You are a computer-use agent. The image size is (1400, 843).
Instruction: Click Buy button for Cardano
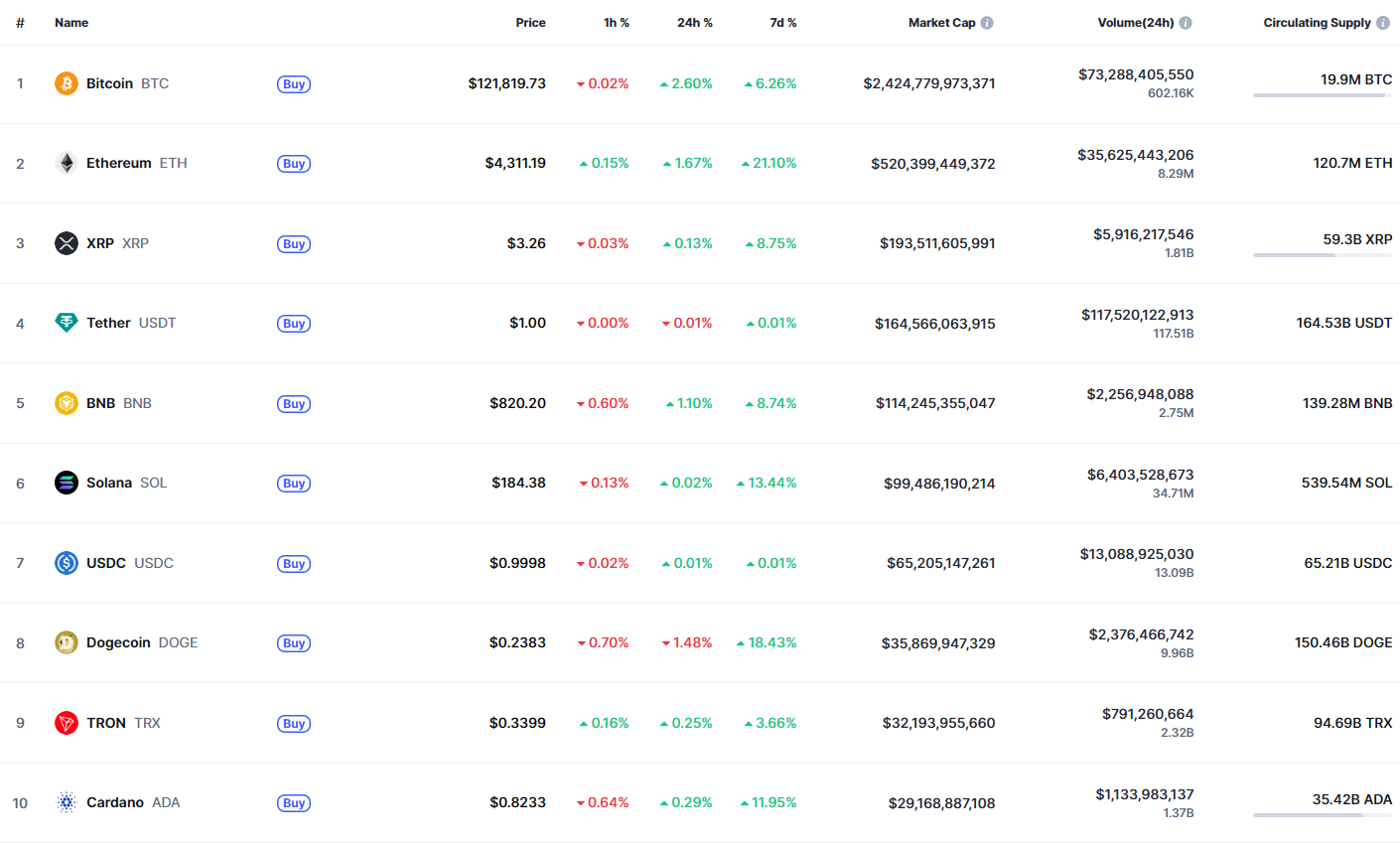coord(294,803)
